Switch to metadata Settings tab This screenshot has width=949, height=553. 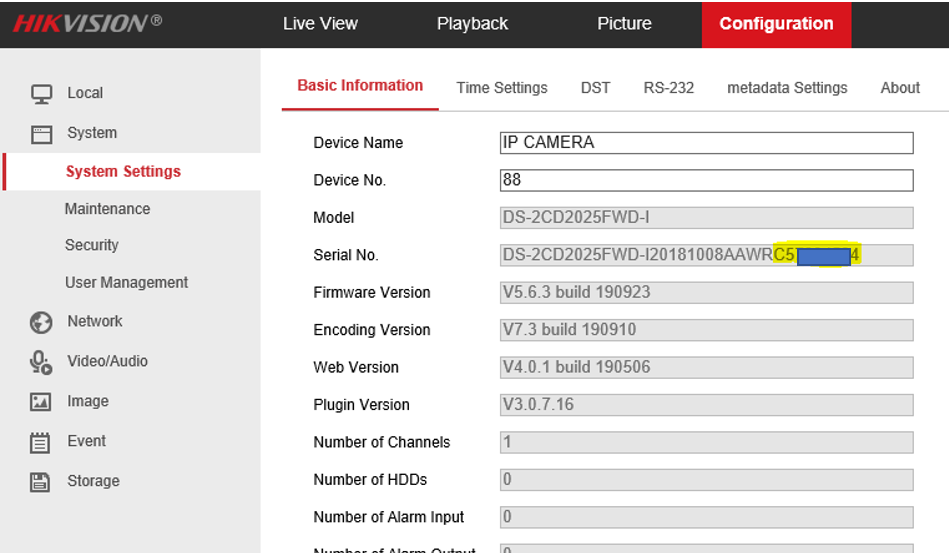click(x=787, y=88)
